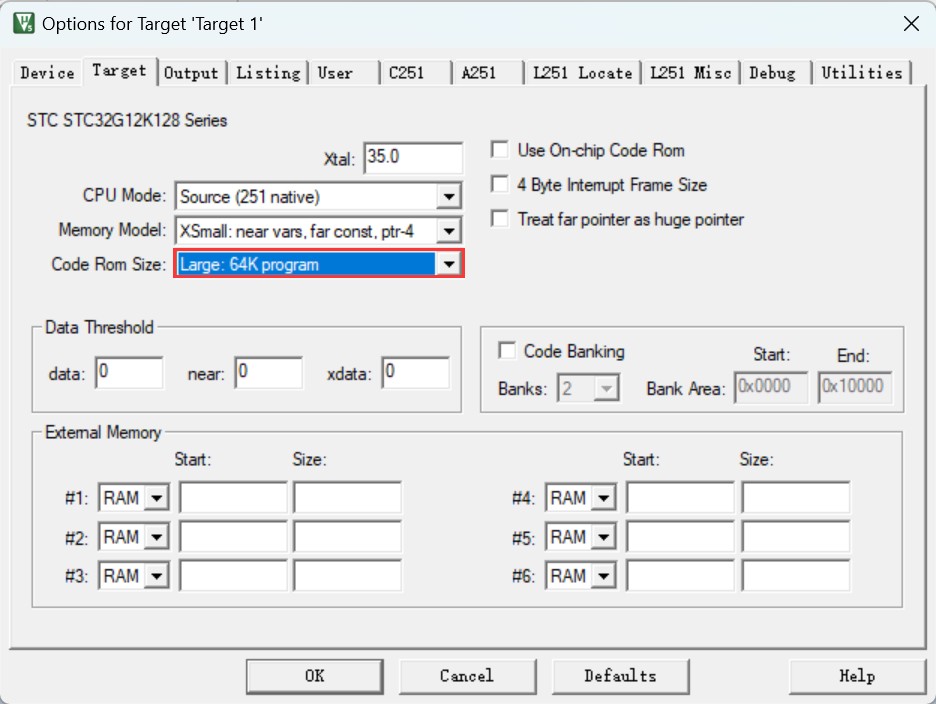Click External Memory #6 Start field
The image size is (936, 704).
[680, 576]
